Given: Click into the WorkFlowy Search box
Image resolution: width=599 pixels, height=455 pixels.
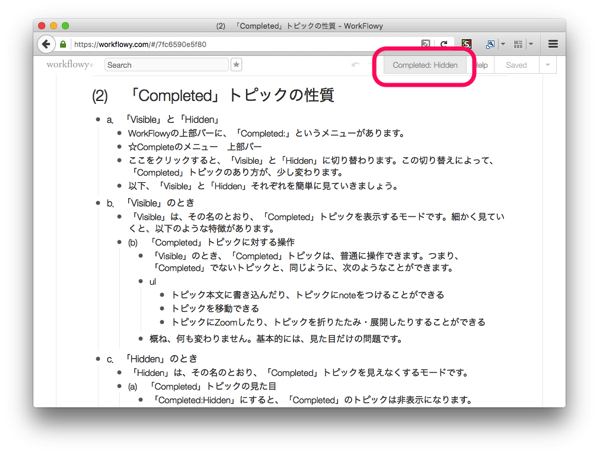Looking at the screenshot, I should [167, 65].
